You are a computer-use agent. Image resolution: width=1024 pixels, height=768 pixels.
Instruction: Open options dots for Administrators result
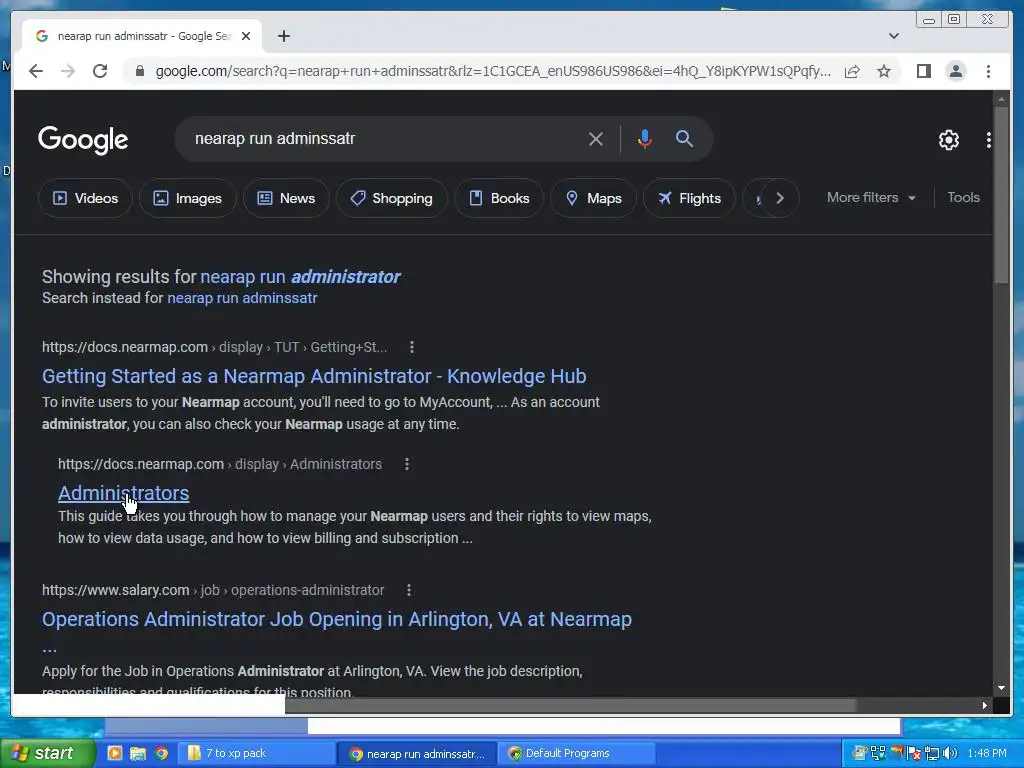[x=407, y=464]
